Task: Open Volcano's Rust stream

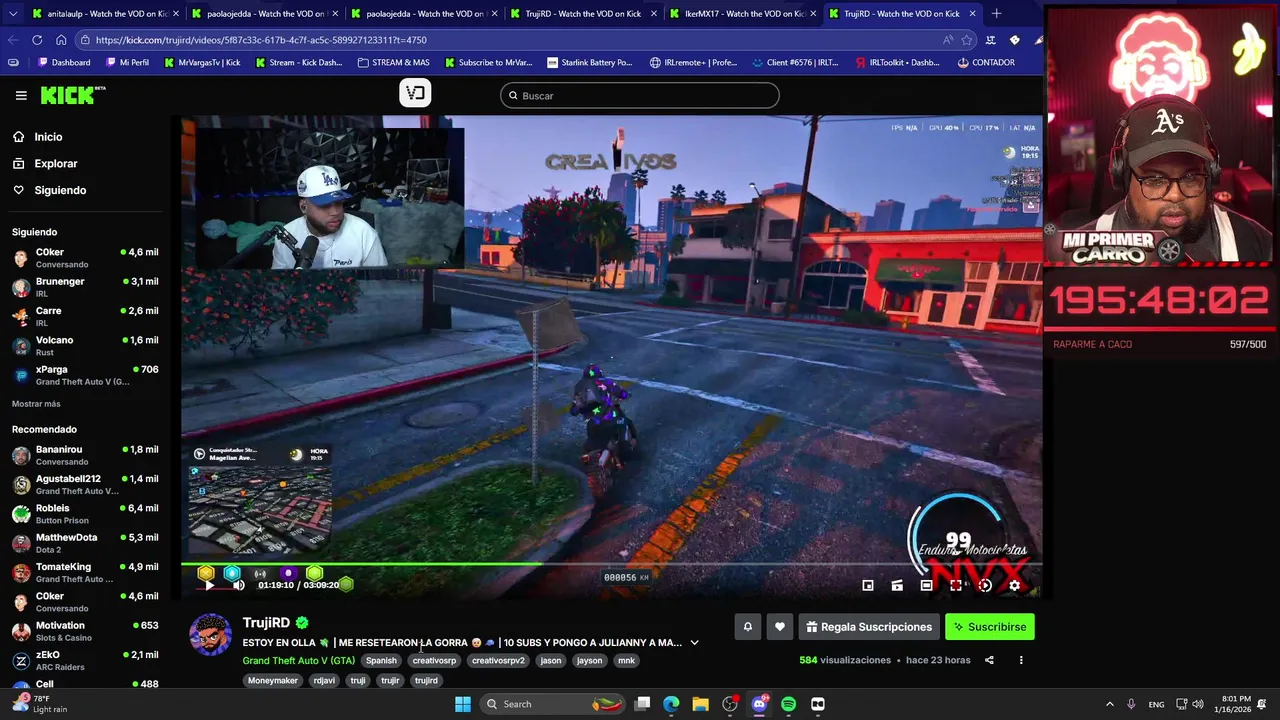Action: click(x=85, y=345)
